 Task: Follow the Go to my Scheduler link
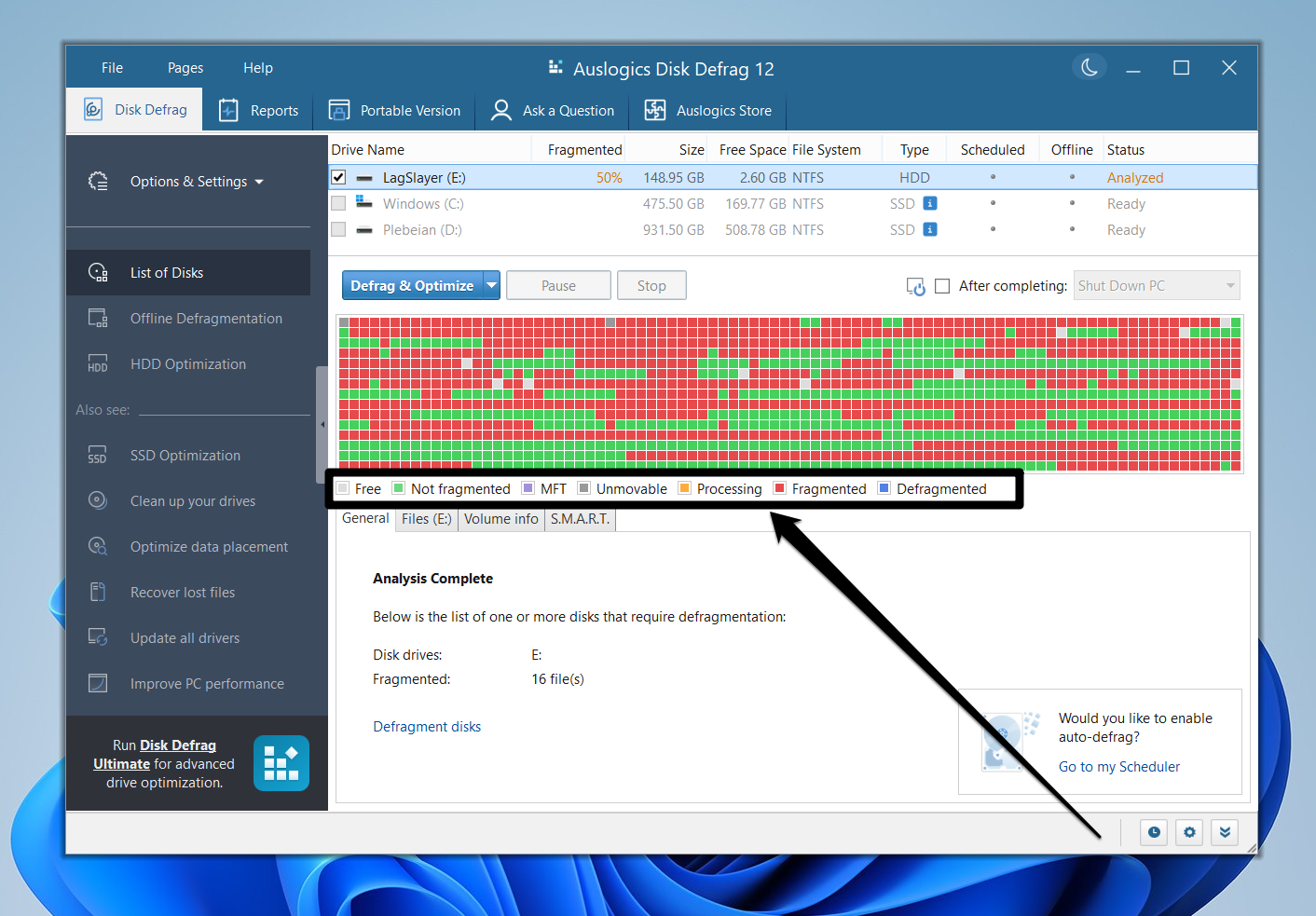point(1118,767)
